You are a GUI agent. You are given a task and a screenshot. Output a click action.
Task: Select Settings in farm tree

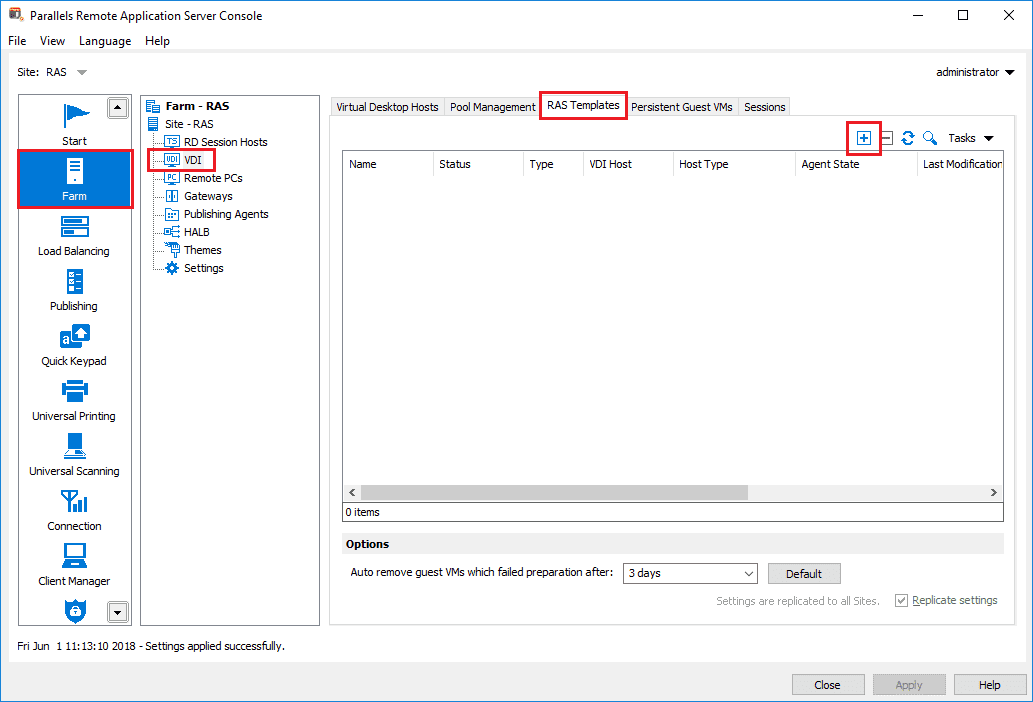[194, 268]
